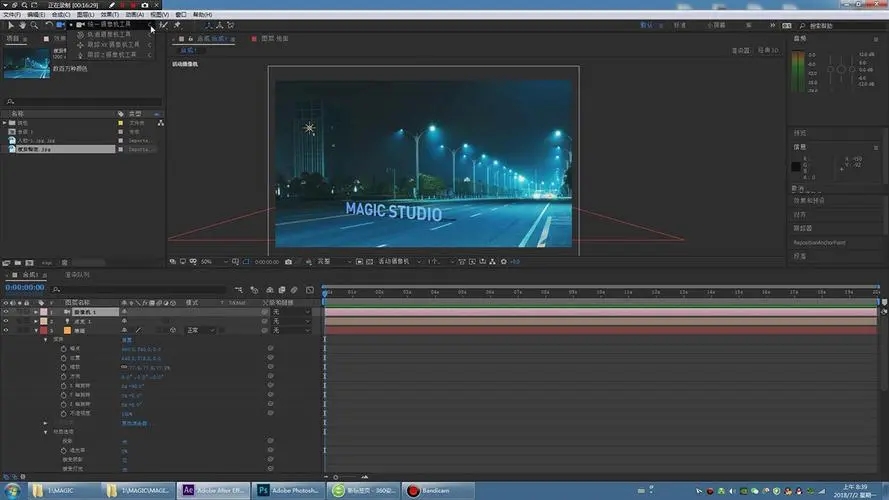The height and width of the screenshot is (500, 889).
Task: Click the playhead marker at timeline start
Action: [x=325, y=293]
